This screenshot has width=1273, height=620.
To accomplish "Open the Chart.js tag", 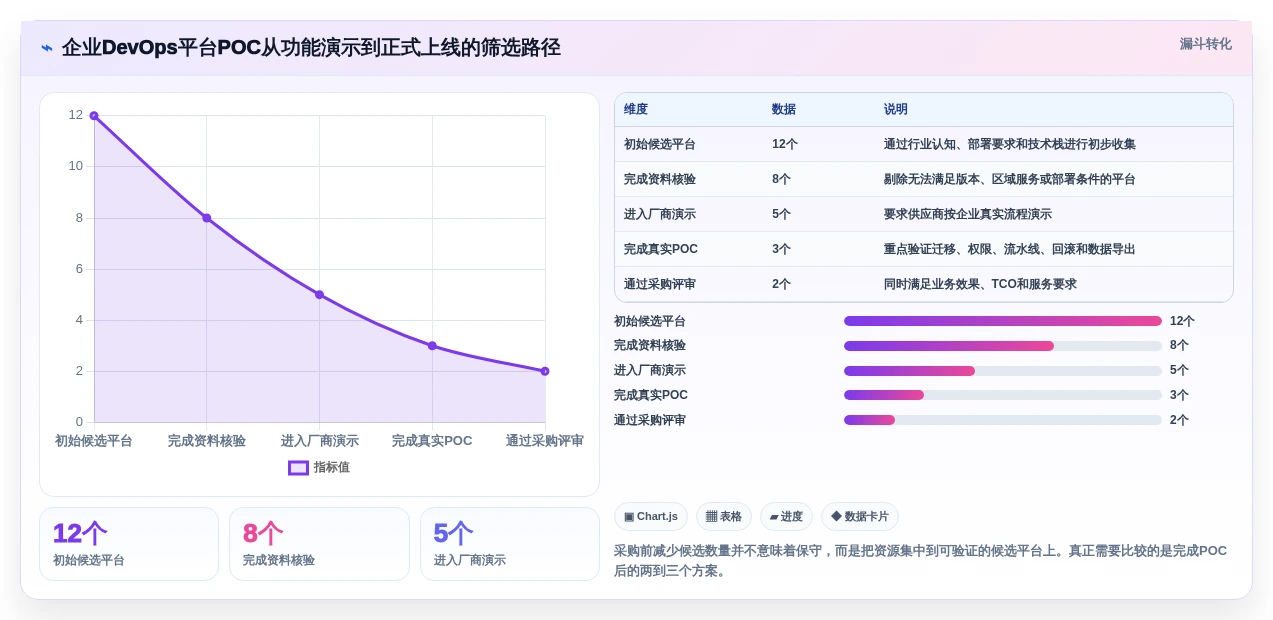I will [651, 516].
